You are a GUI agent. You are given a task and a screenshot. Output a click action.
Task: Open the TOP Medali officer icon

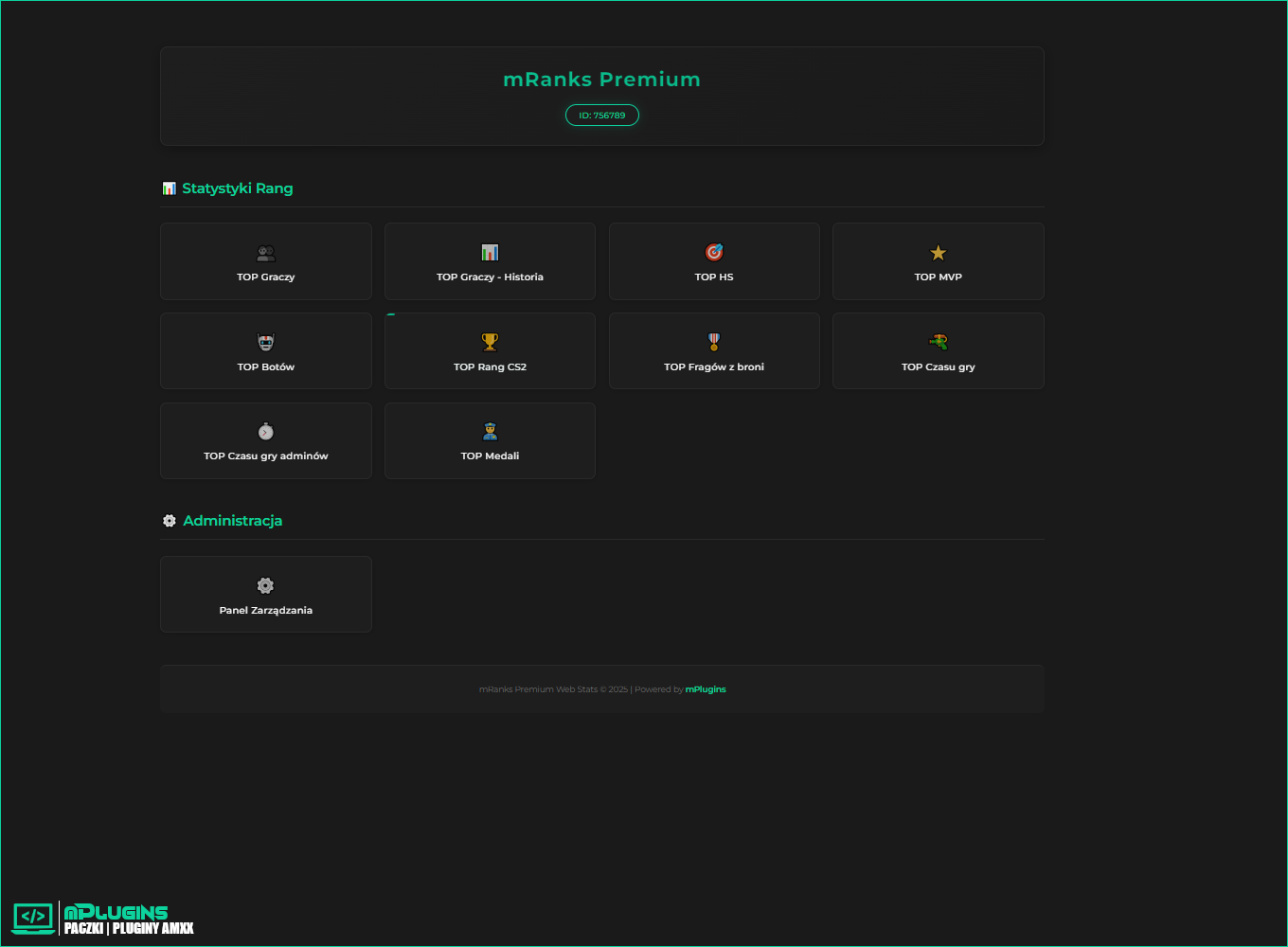point(490,432)
